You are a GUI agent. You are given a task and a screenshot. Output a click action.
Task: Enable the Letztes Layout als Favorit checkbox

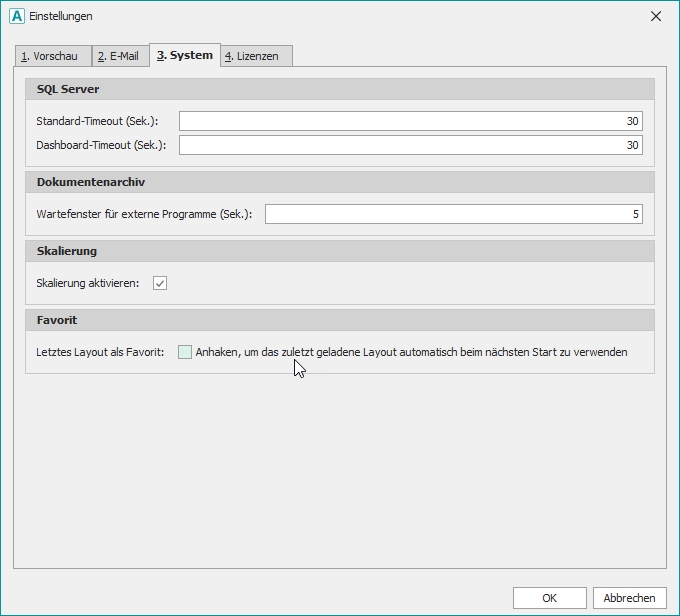185,352
